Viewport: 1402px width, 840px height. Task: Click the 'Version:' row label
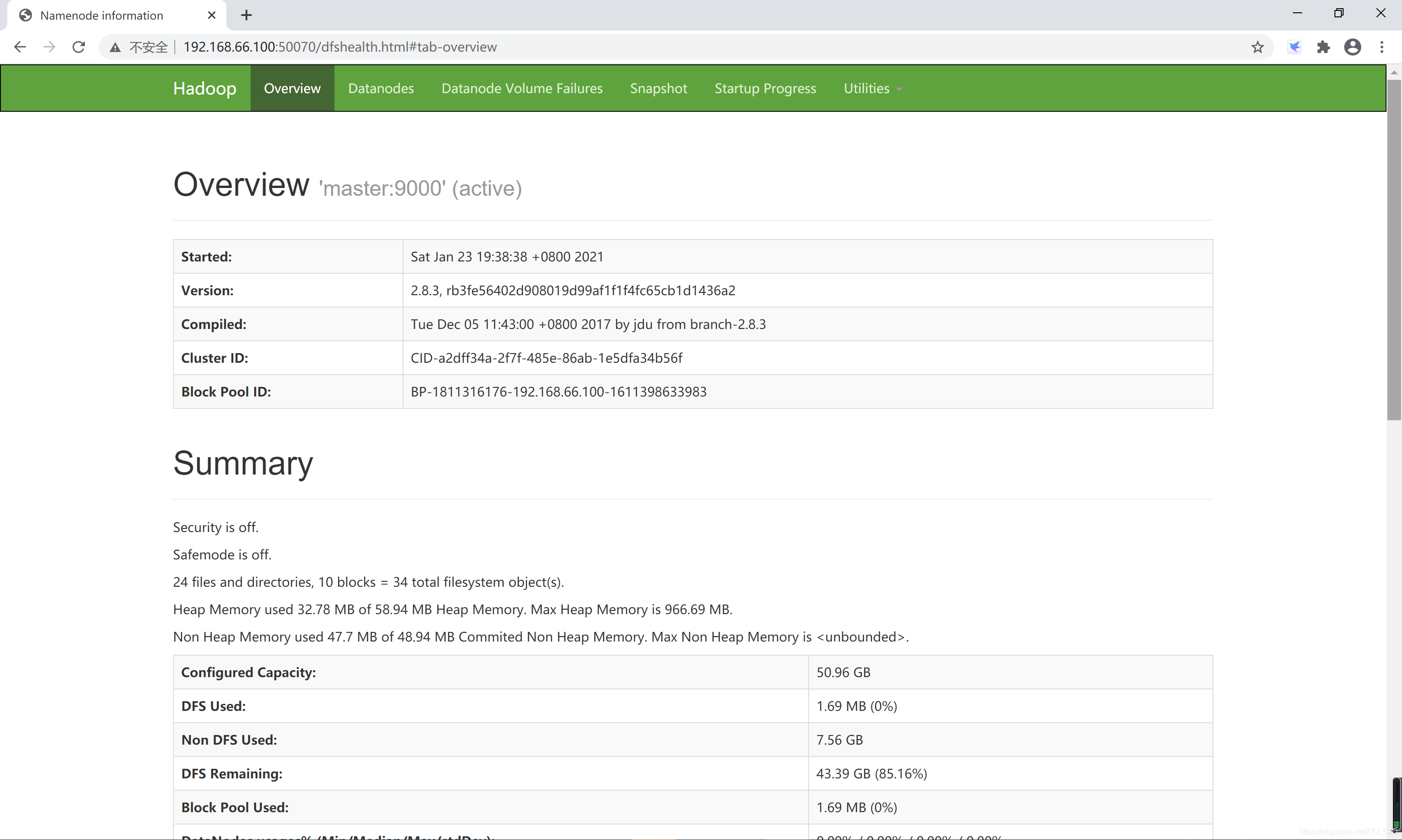(x=207, y=290)
